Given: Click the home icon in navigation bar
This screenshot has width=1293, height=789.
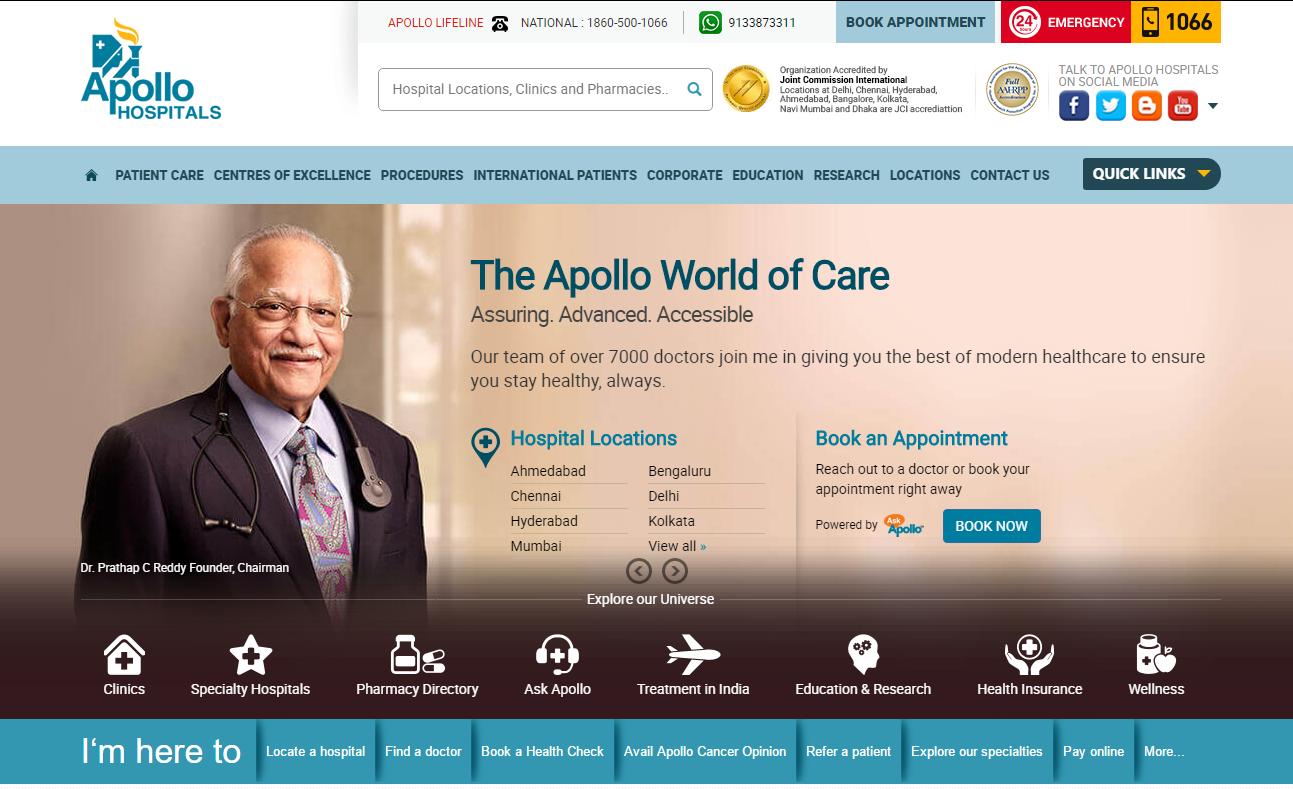Looking at the screenshot, I should (91, 175).
